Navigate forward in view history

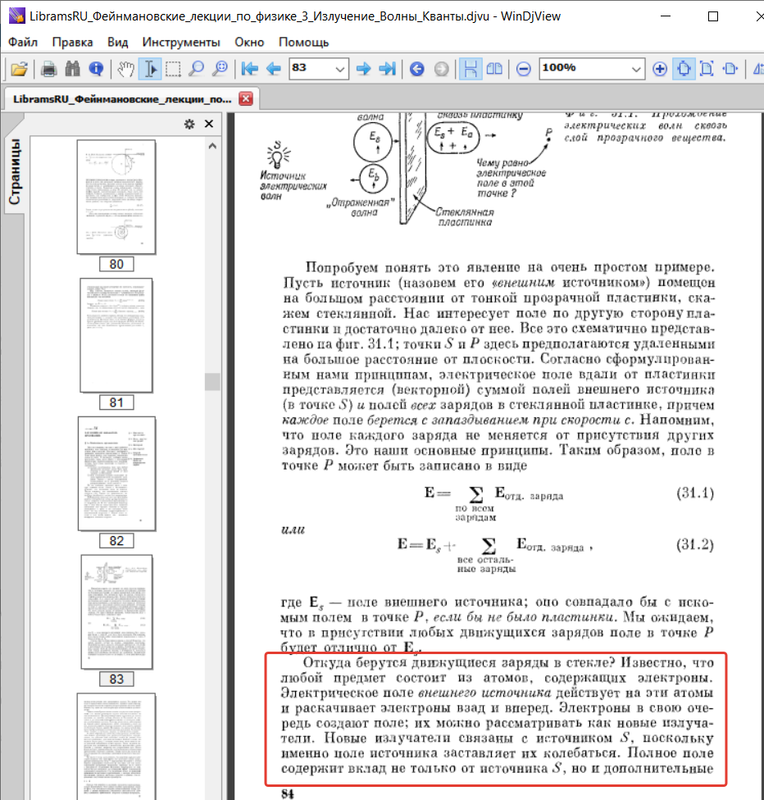coord(441,69)
